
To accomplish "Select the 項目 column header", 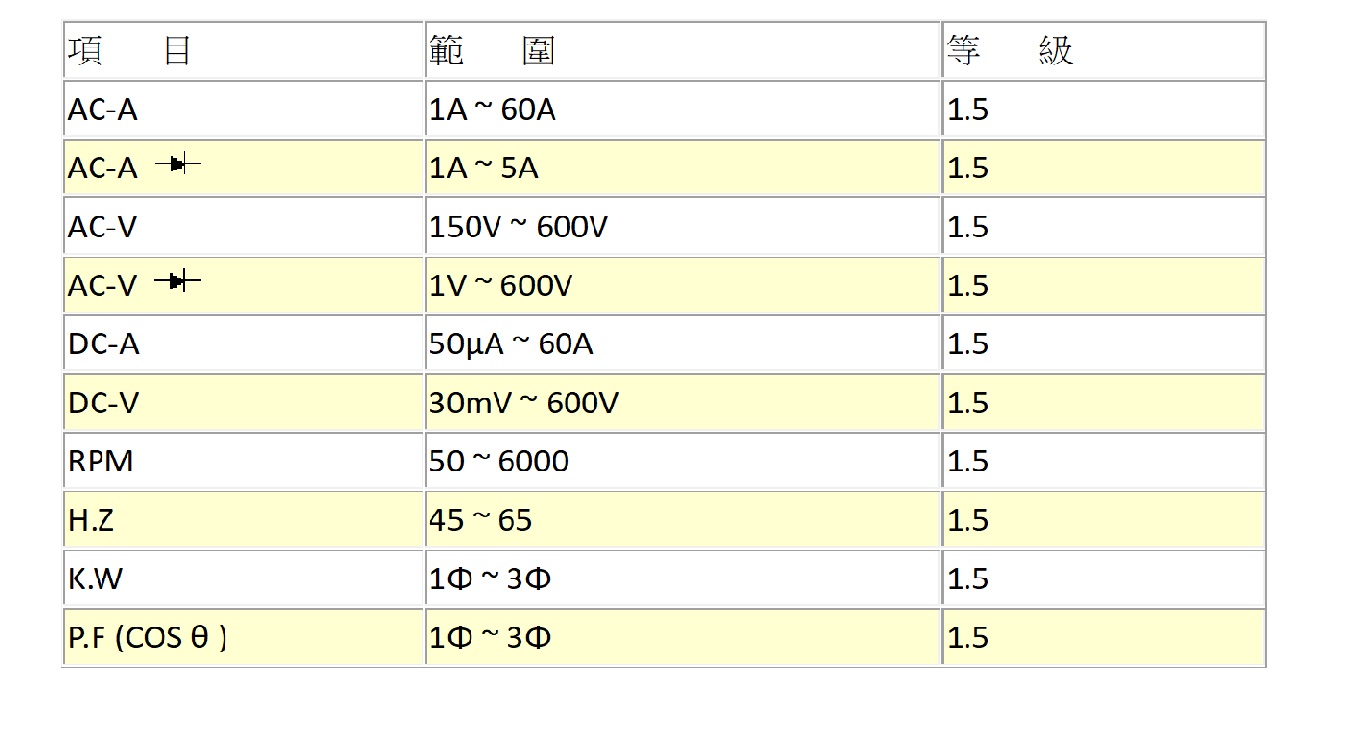I will click(x=243, y=50).
